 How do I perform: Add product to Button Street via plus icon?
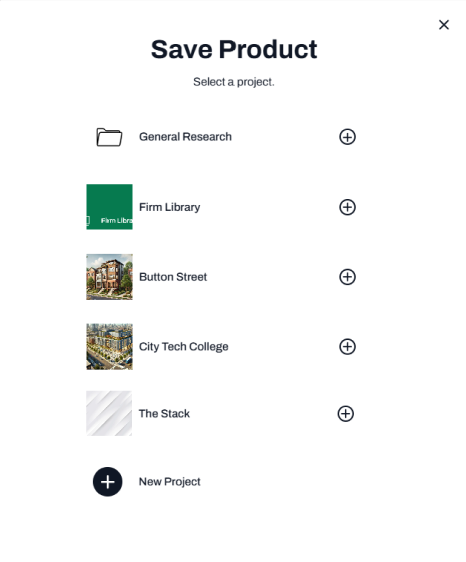347,277
